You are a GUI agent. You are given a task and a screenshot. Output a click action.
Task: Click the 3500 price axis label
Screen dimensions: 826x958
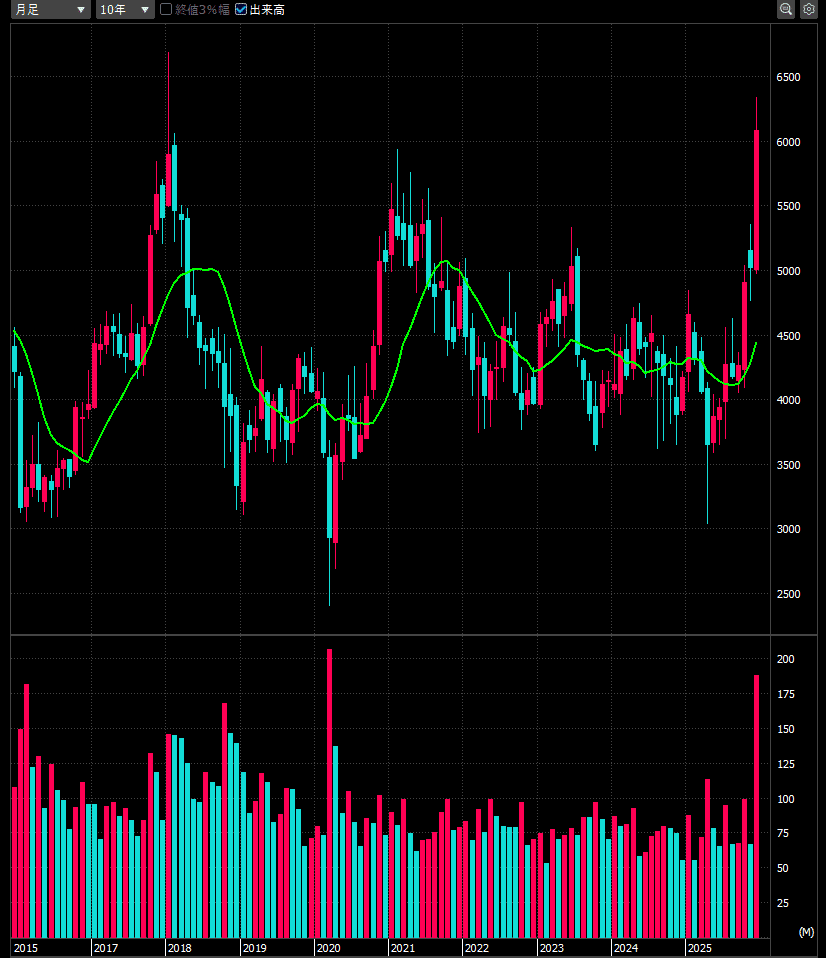[788, 465]
